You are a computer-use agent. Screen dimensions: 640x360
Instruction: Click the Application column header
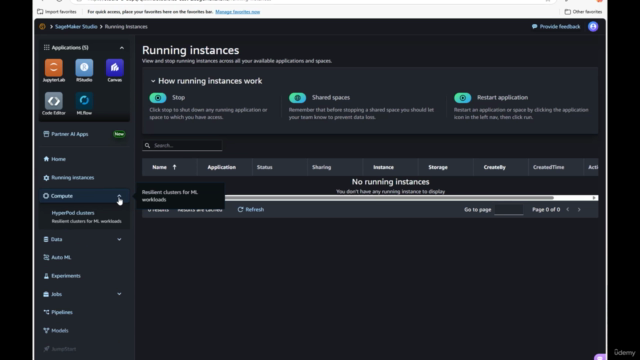pyautogui.click(x=222, y=167)
